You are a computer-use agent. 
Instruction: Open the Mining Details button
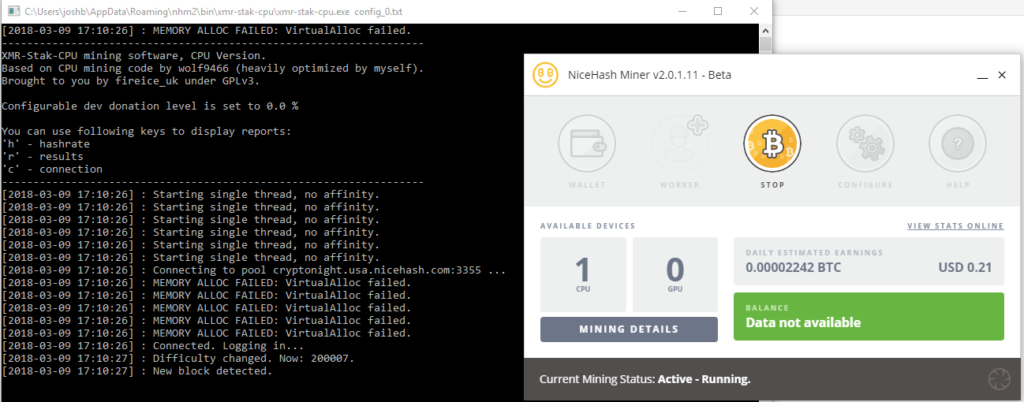coord(629,330)
